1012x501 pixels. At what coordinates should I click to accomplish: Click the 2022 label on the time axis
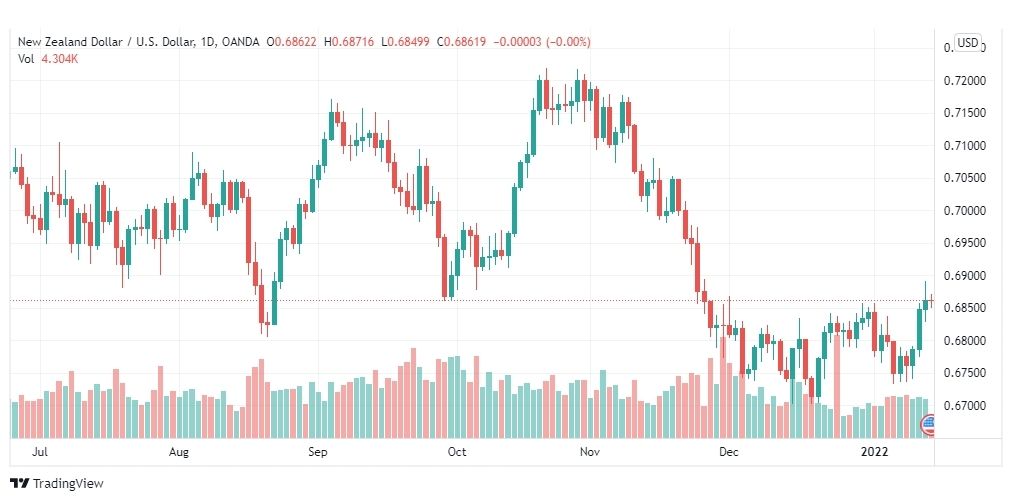click(x=875, y=452)
